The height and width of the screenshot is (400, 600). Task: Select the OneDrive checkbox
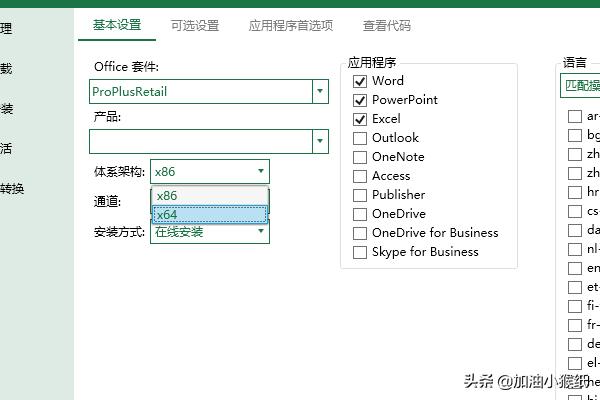click(x=360, y=214)
